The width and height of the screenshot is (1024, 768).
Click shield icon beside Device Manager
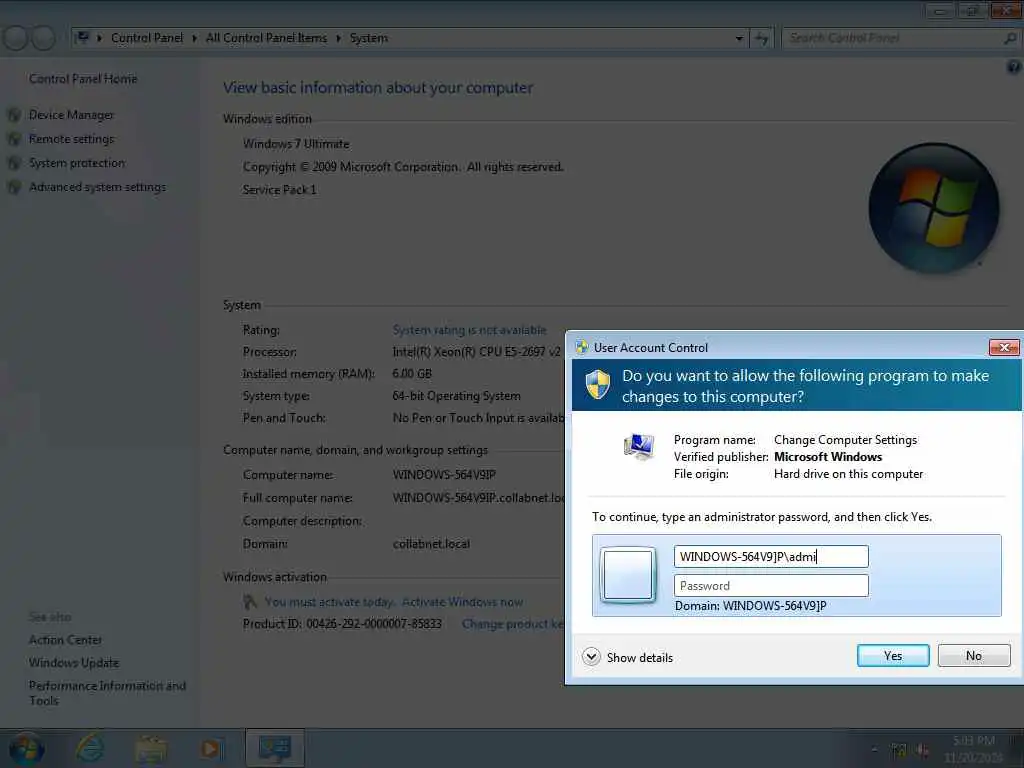coord(14,116)
